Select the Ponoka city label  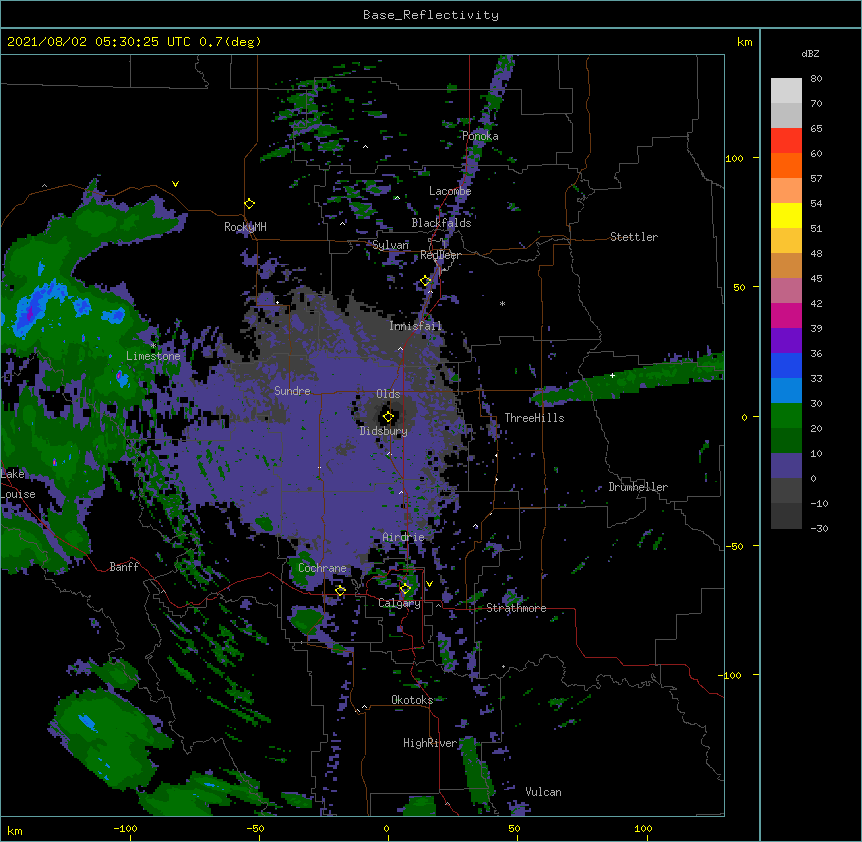coord(480,136)
